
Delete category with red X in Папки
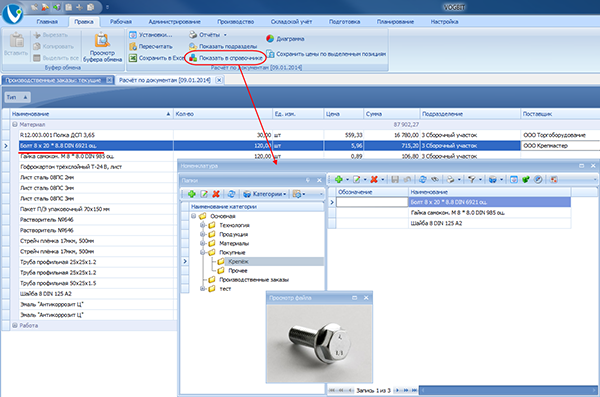[x=216, y=194]
